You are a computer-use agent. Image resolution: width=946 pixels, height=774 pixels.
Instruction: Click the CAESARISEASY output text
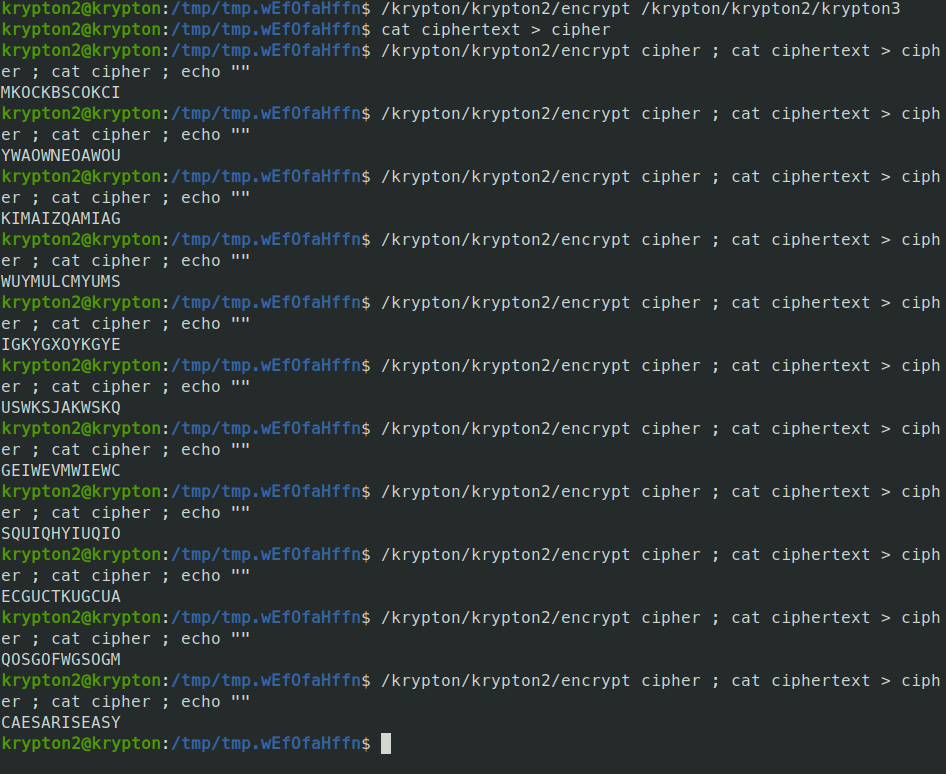pyautogui.click(x=61, y=722)
